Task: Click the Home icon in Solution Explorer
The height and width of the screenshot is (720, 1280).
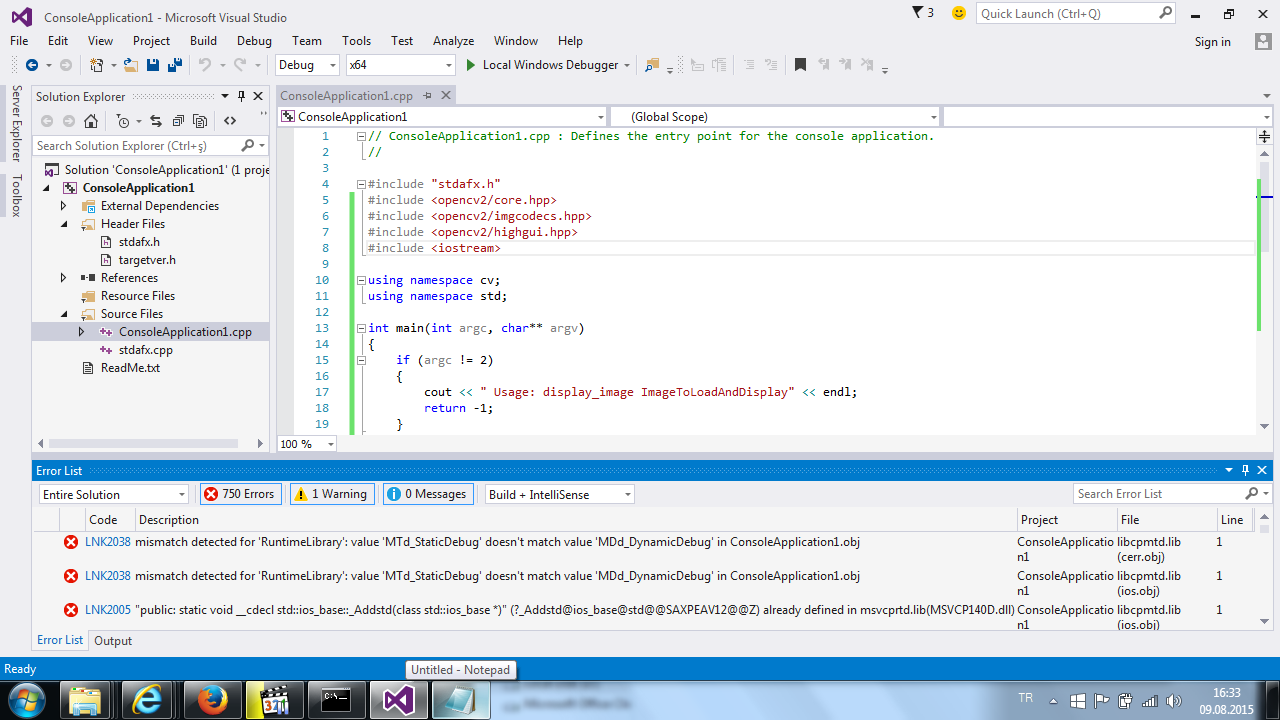Action: [91, 121]
